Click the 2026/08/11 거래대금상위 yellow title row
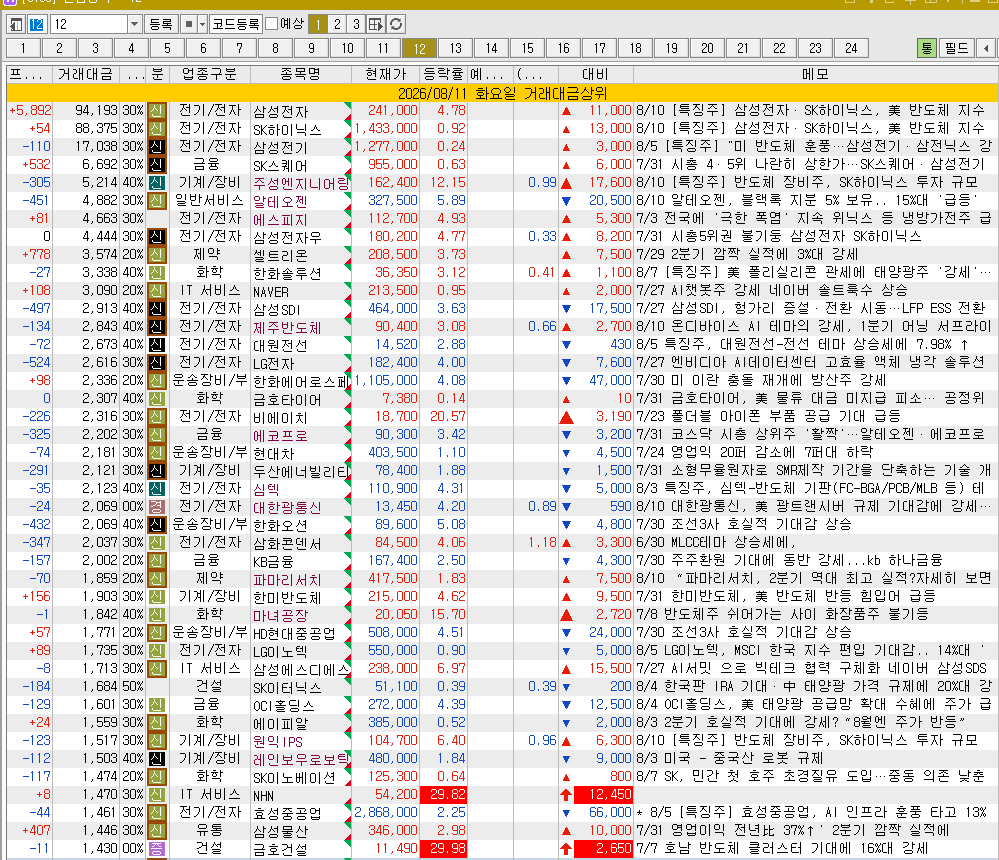The width and height of the screenshot is (999, 860). (x=501, y=93)
